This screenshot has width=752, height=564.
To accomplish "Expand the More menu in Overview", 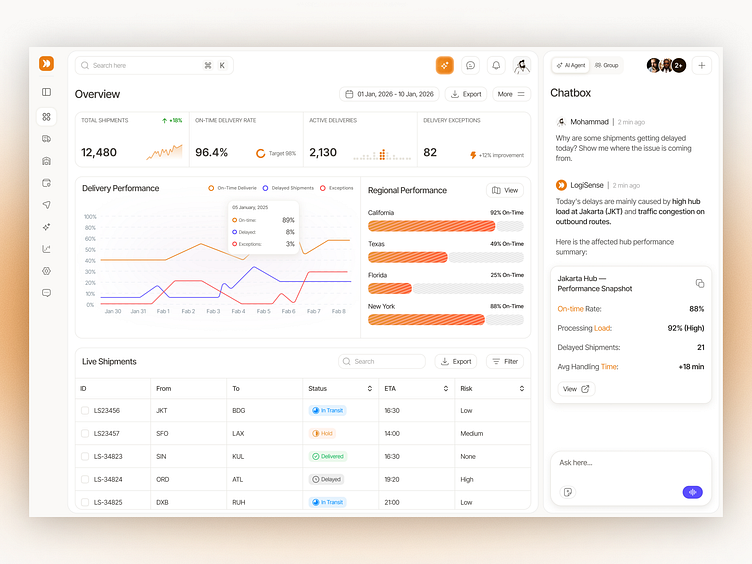I will tap(511, 94).
